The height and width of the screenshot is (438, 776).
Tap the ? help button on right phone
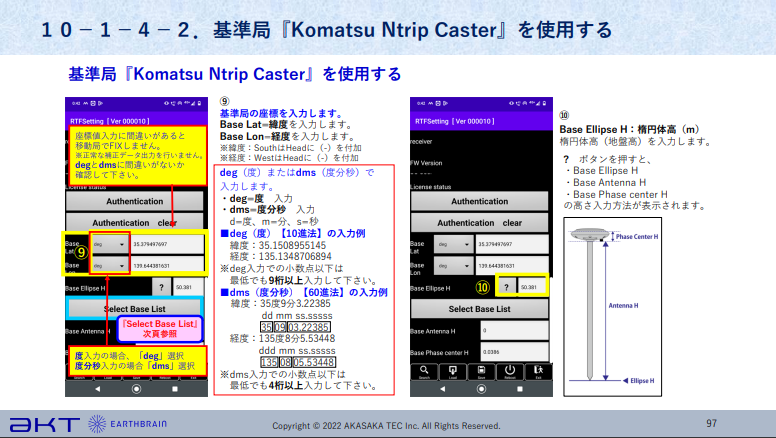506,287
